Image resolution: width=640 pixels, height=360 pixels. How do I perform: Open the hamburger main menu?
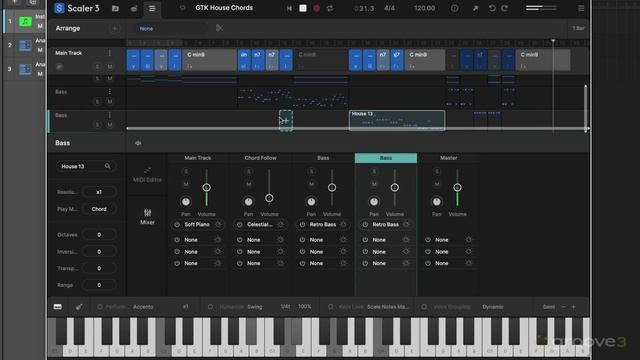point(581,8)
